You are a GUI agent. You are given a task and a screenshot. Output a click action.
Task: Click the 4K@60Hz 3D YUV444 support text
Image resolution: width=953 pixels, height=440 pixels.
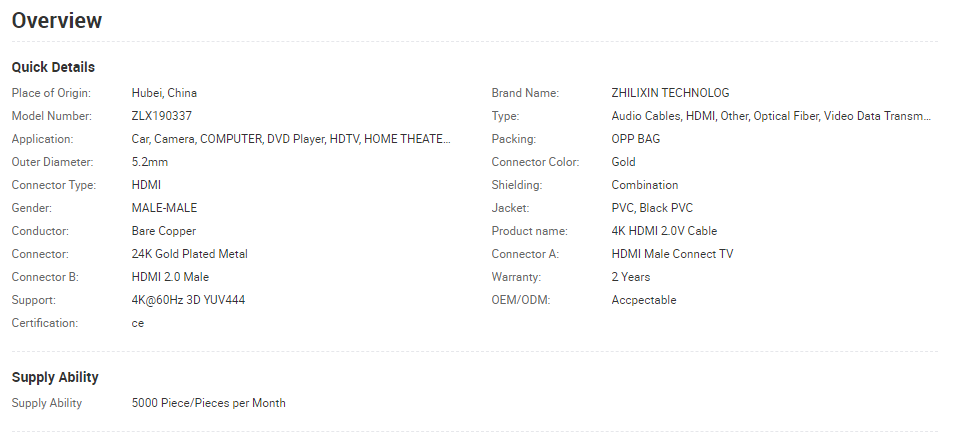pos(188,300)
